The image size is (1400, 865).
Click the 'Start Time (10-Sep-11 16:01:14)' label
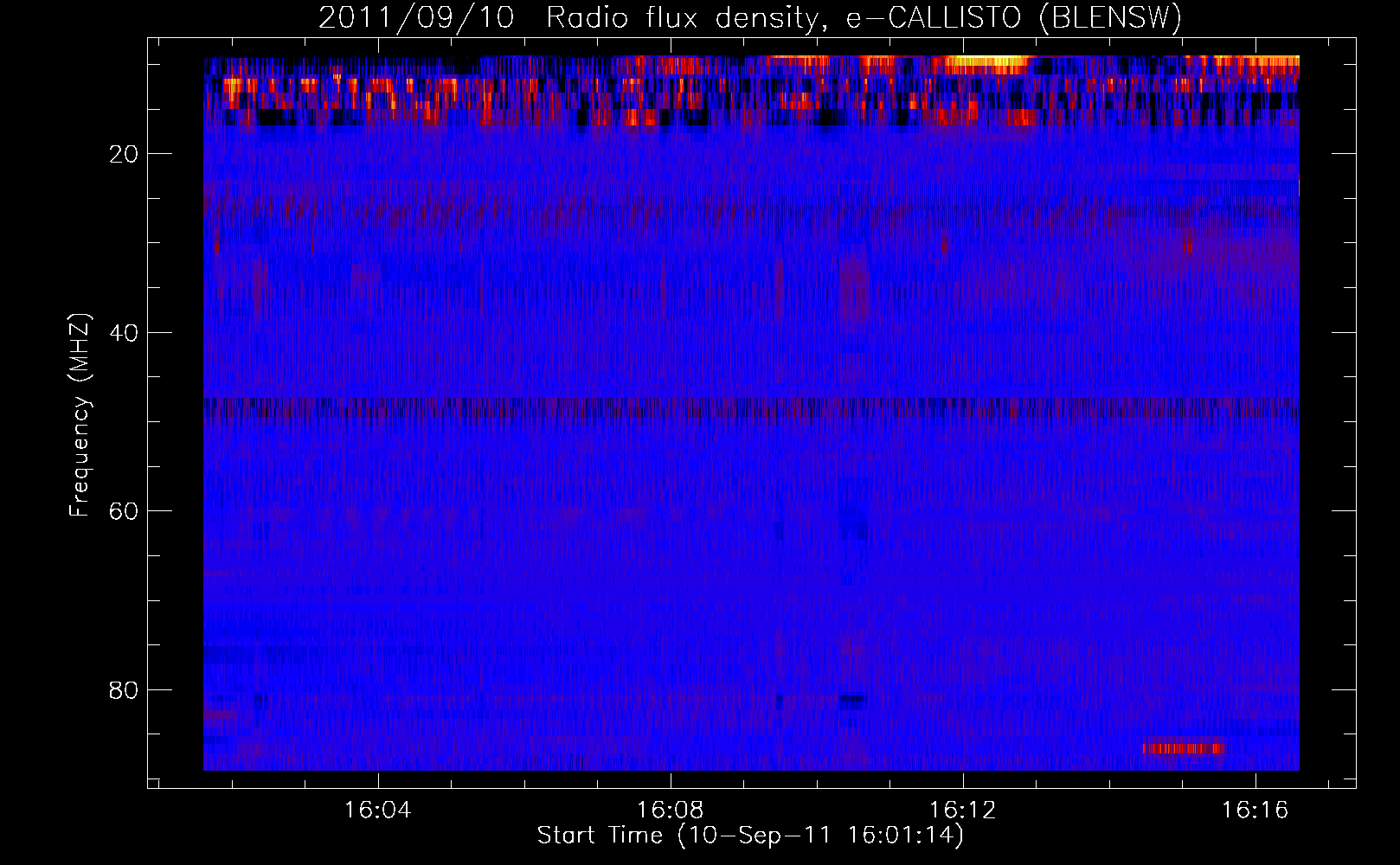click(750, 836)
